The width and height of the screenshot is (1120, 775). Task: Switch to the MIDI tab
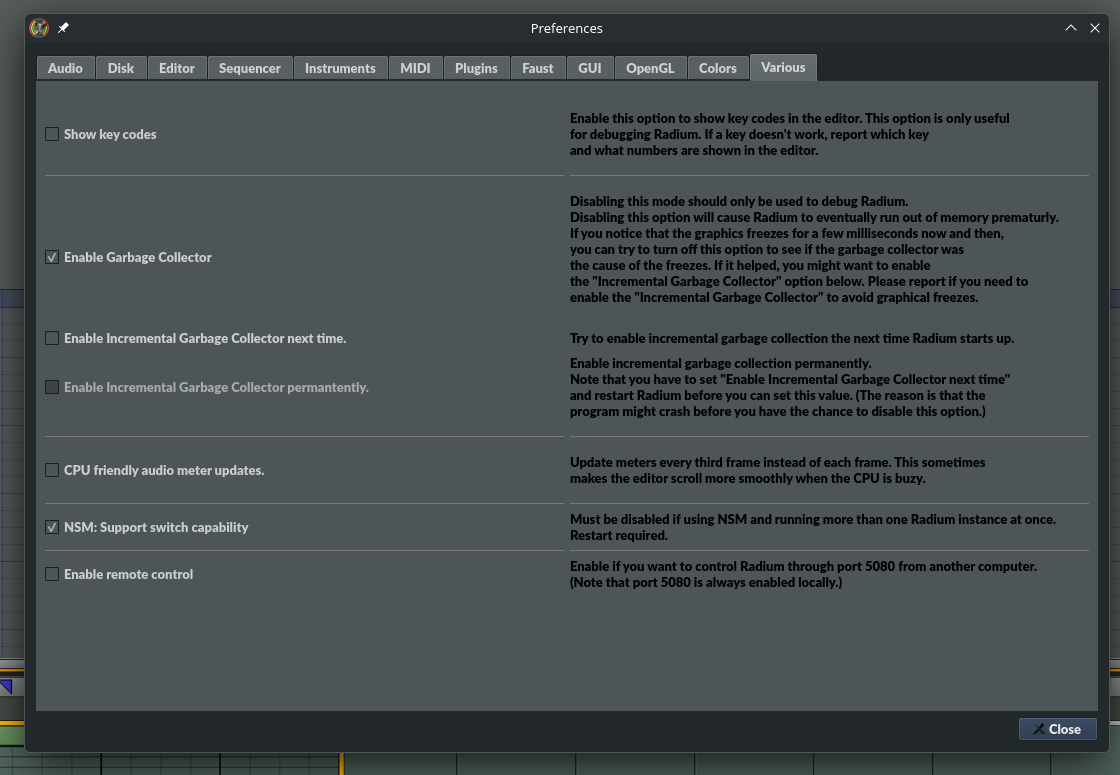415,68
